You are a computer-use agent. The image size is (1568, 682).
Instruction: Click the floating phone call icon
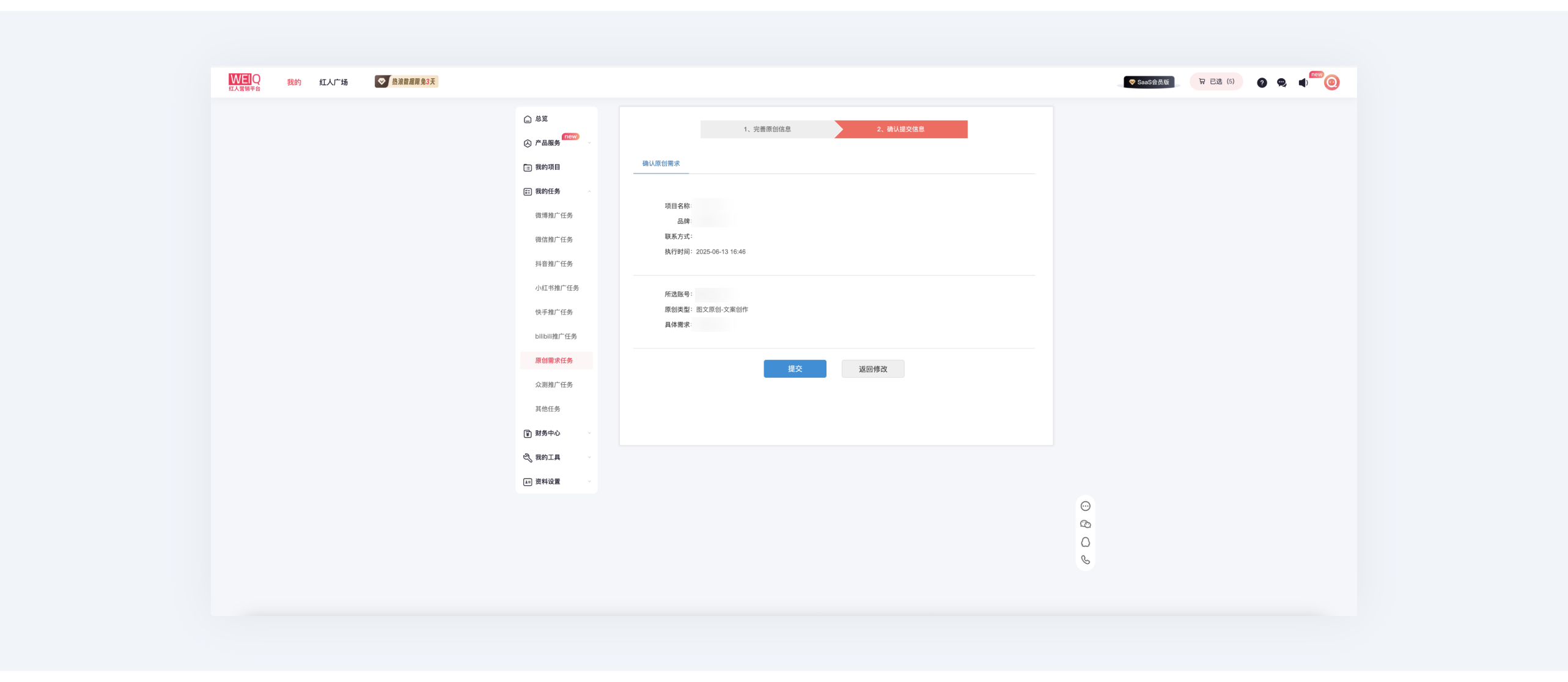point(1086,560)
